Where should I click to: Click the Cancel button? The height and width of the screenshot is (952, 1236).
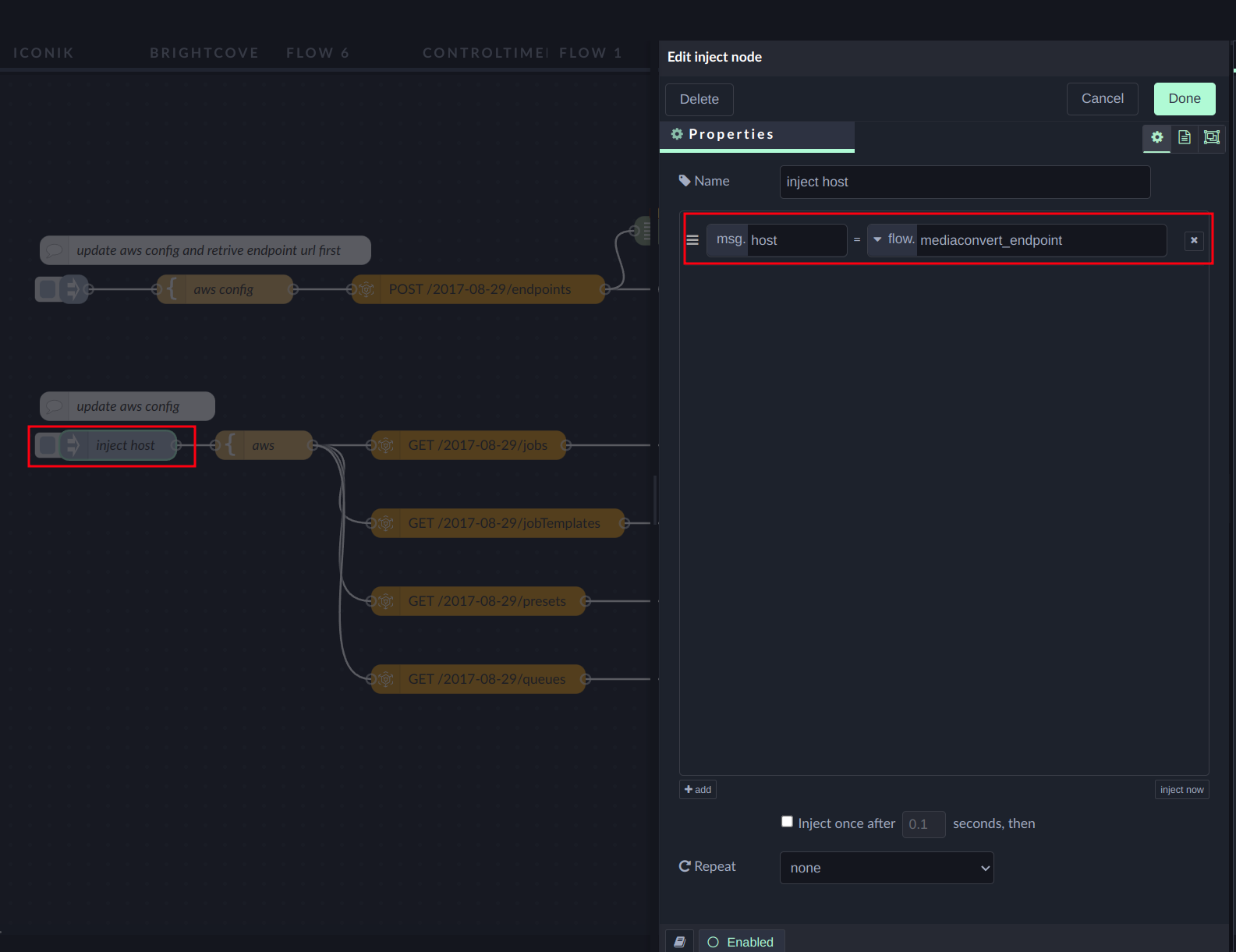click(x=1102, y=99)
